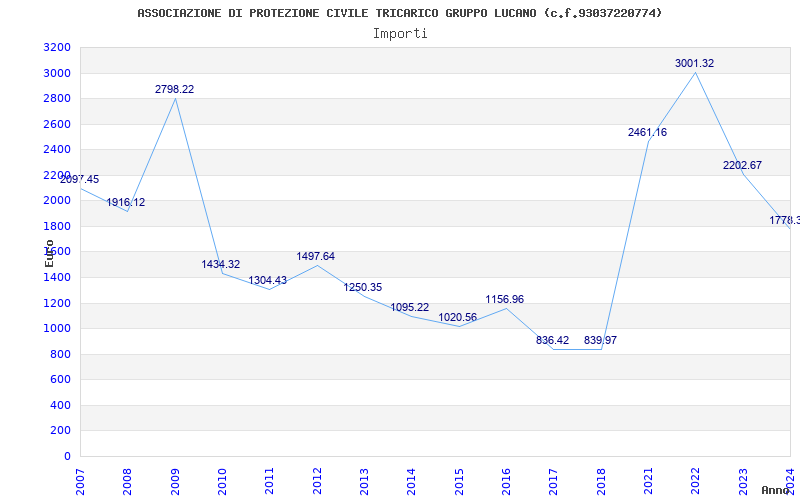This screenshot has height=500, width=800.
Task: Click the Euro y-axis title
Action: (49, 252)
